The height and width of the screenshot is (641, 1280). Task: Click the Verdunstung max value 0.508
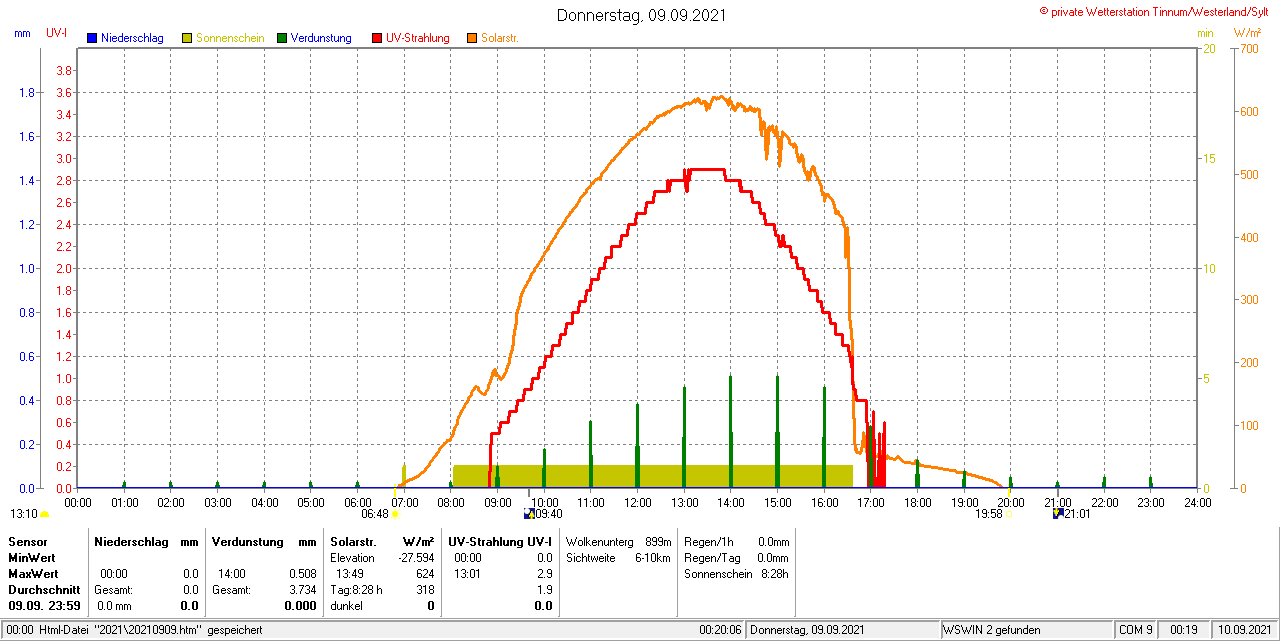pyautogui.click(x=302, y=574)
